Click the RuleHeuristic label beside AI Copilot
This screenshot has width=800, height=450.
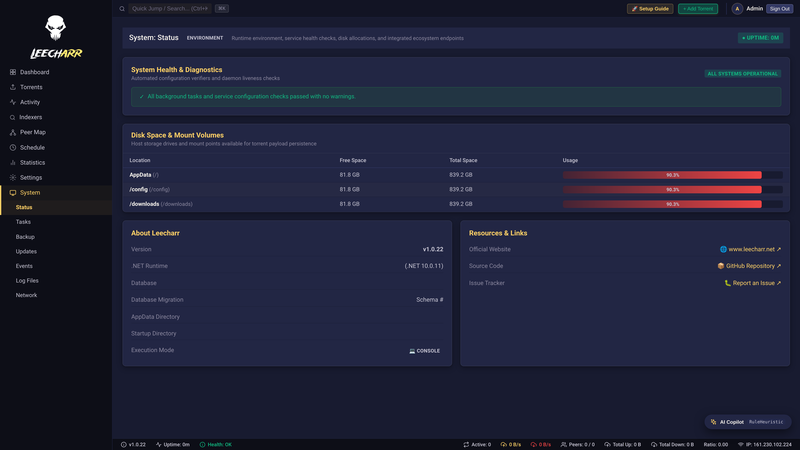766,422
